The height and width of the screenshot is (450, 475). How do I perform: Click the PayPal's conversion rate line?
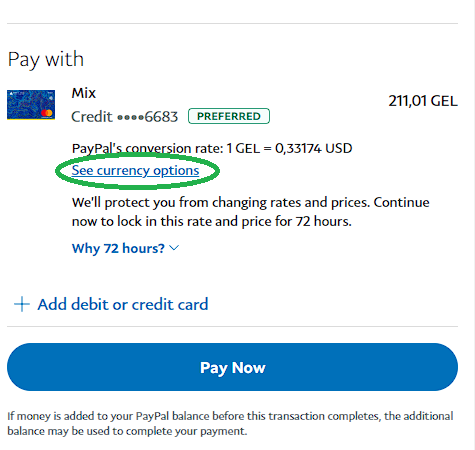coord(212,148)
